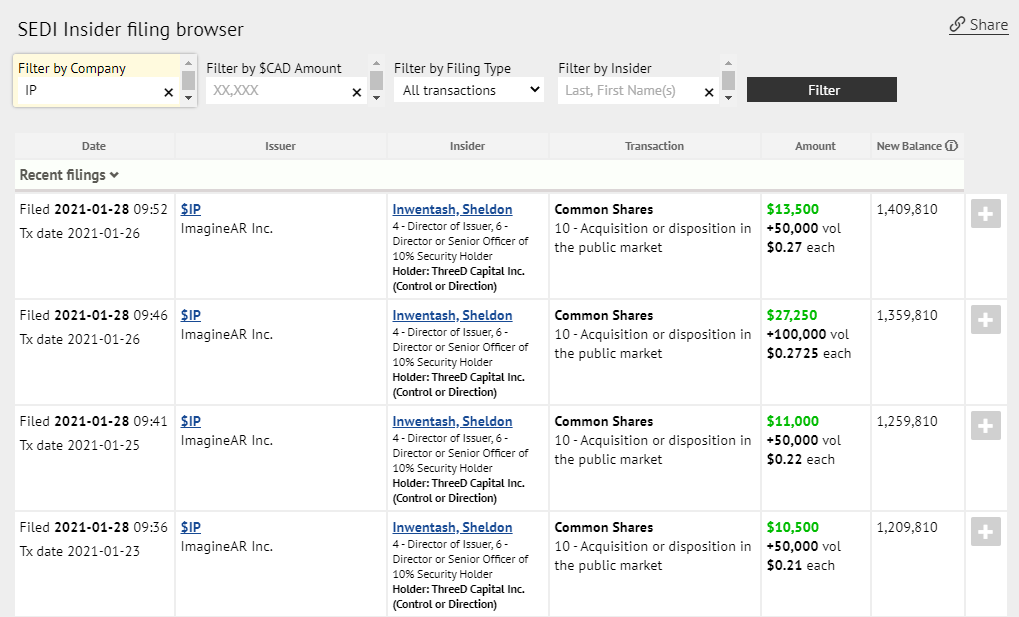
Task: Open the Filing Type dropdown
Action: pyautogui.click(x=468, y=90)
